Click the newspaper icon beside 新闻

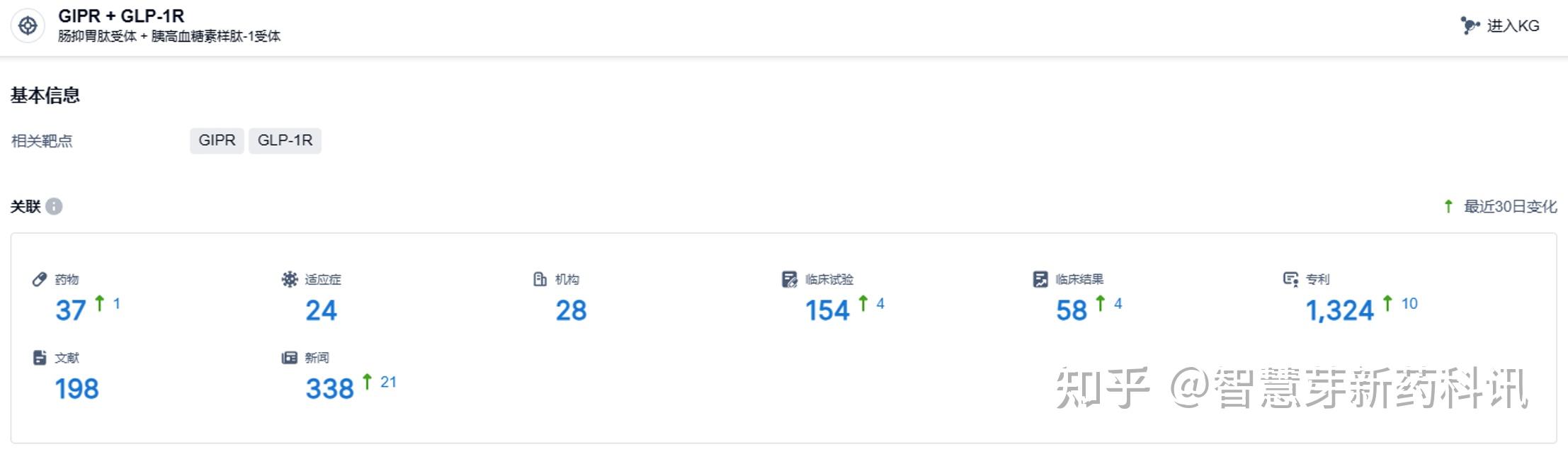click(x=289, y=358)
